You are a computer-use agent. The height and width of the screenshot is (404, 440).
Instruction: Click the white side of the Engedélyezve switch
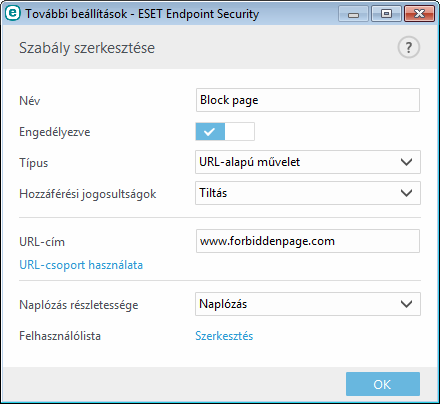click(240, 132)
